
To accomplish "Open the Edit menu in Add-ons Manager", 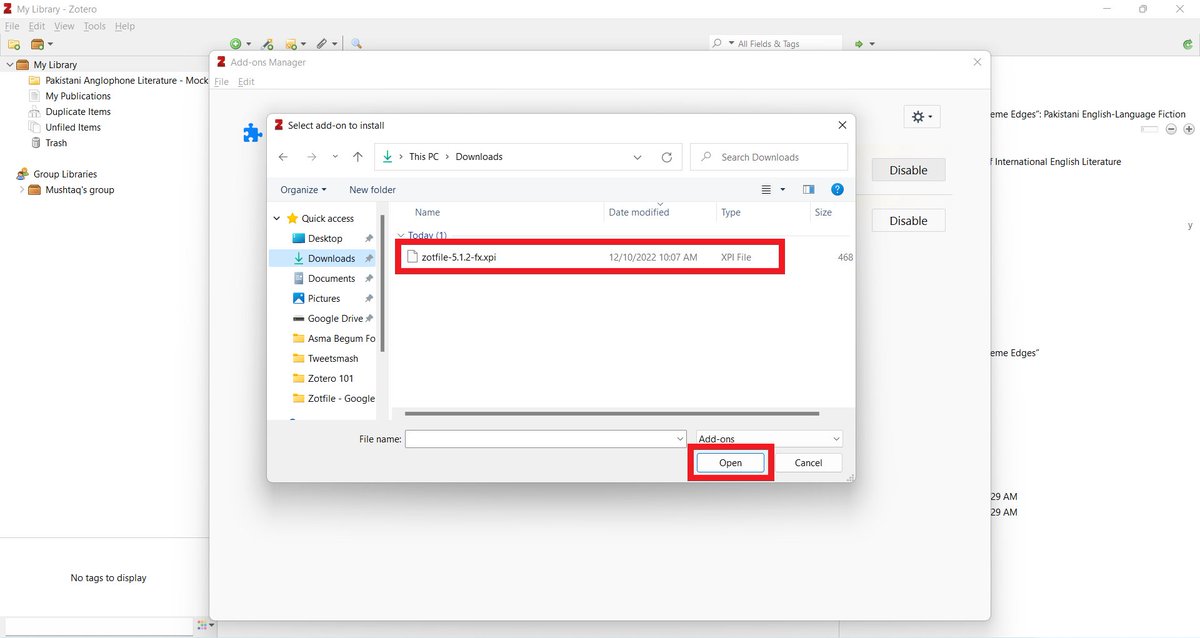I will click(x=246, y=81).
